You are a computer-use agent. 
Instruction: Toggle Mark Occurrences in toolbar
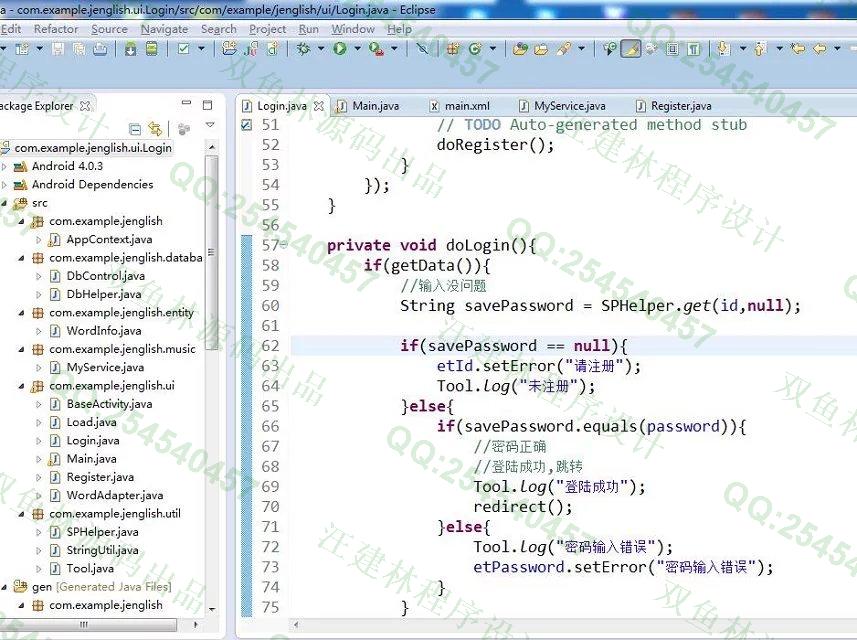click(631, 49)
